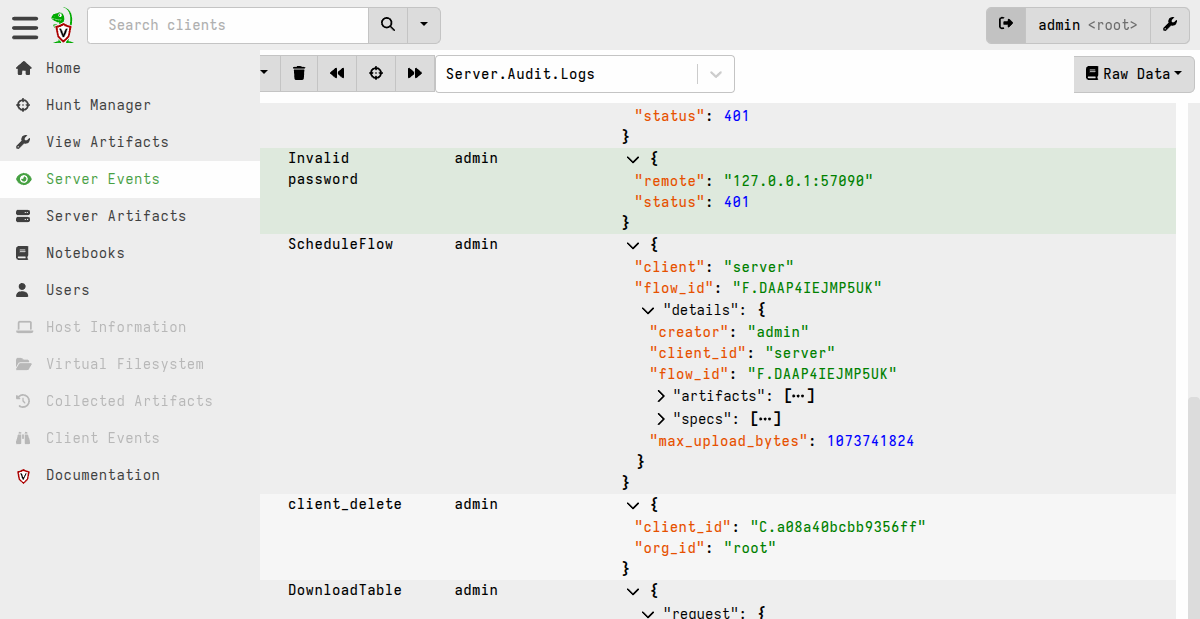This screenshot has width=1200, height=619.
Task: Click the View Artifacts wrench icon
Action: pyautogui.click(x=24, y=142)
